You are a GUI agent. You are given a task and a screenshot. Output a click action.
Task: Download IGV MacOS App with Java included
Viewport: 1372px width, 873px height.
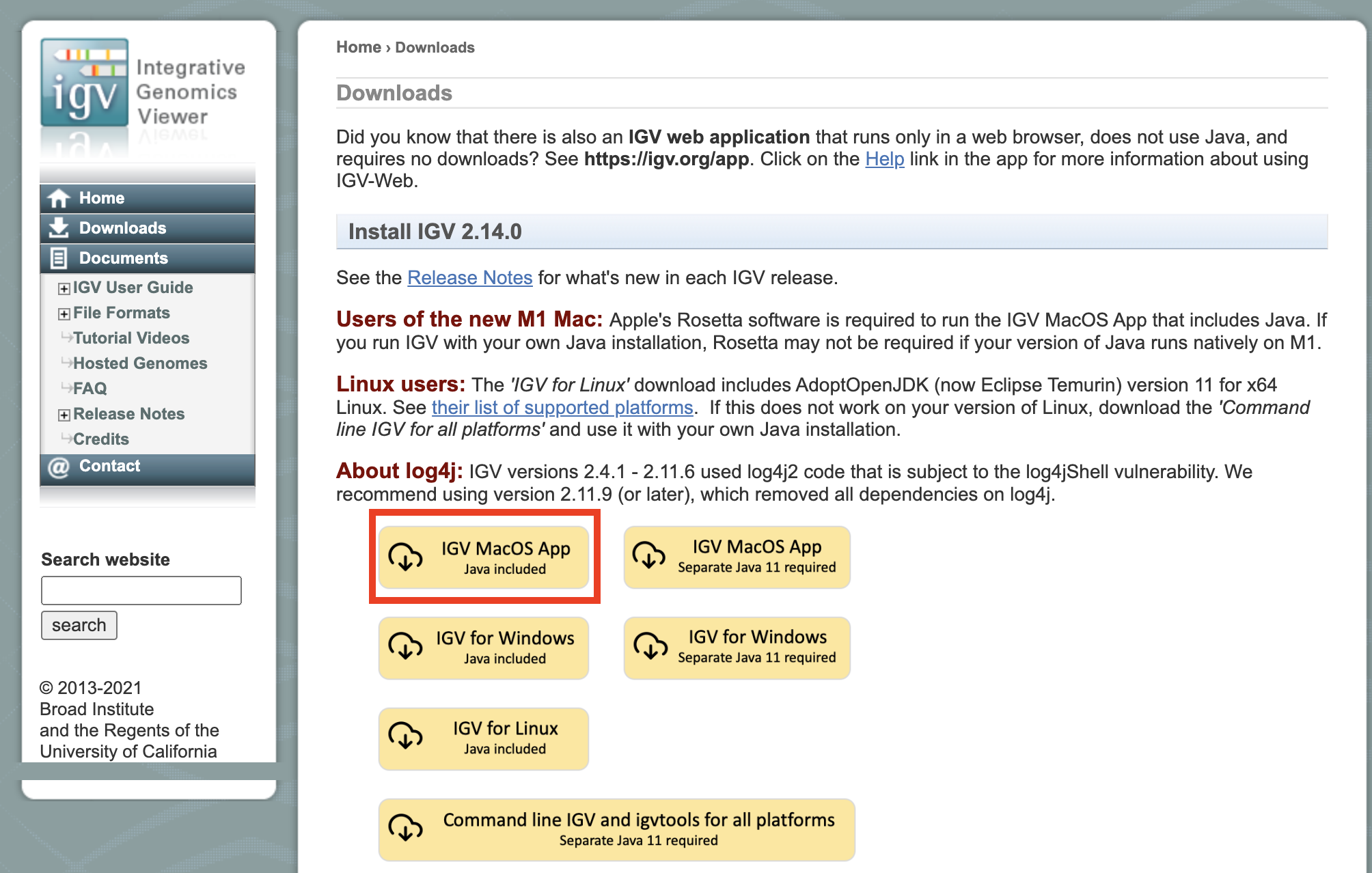click(484, 557)
